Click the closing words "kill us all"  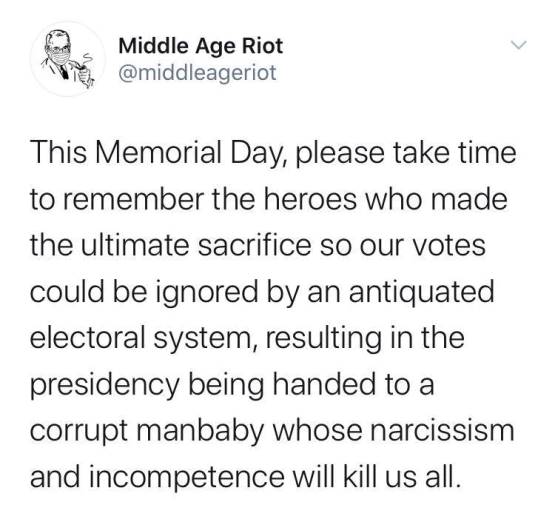pyautogui.click(x=402, y=477)
